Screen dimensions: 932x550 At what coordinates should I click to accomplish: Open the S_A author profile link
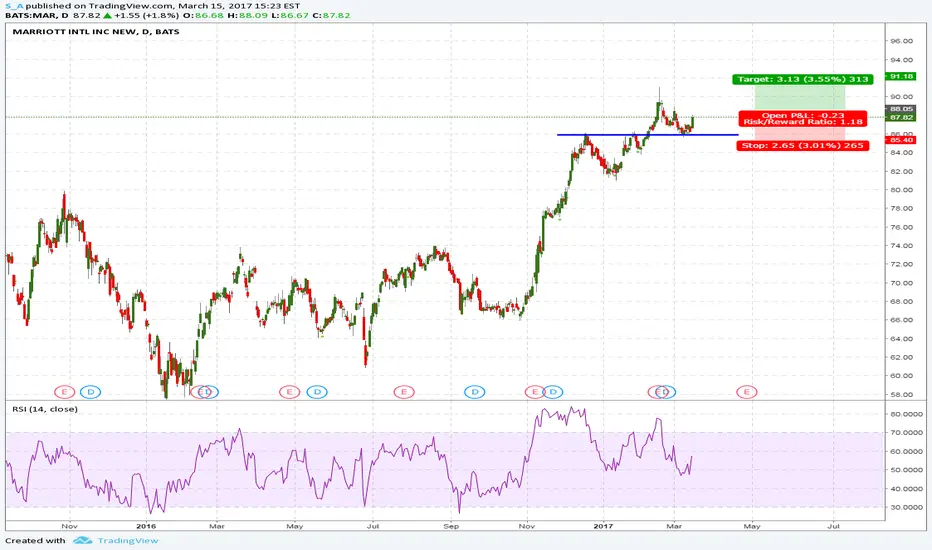click(x=14, y=6)
